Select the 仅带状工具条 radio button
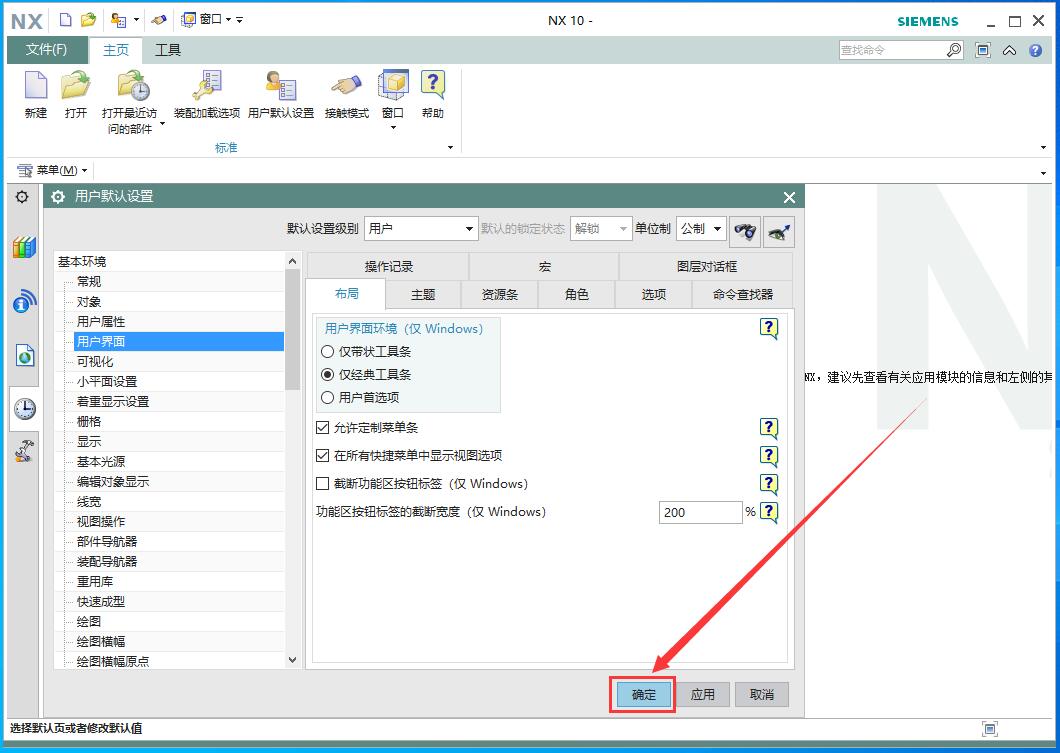The width and height of the screenshot is (1060, 753). [x=328, y=352]
